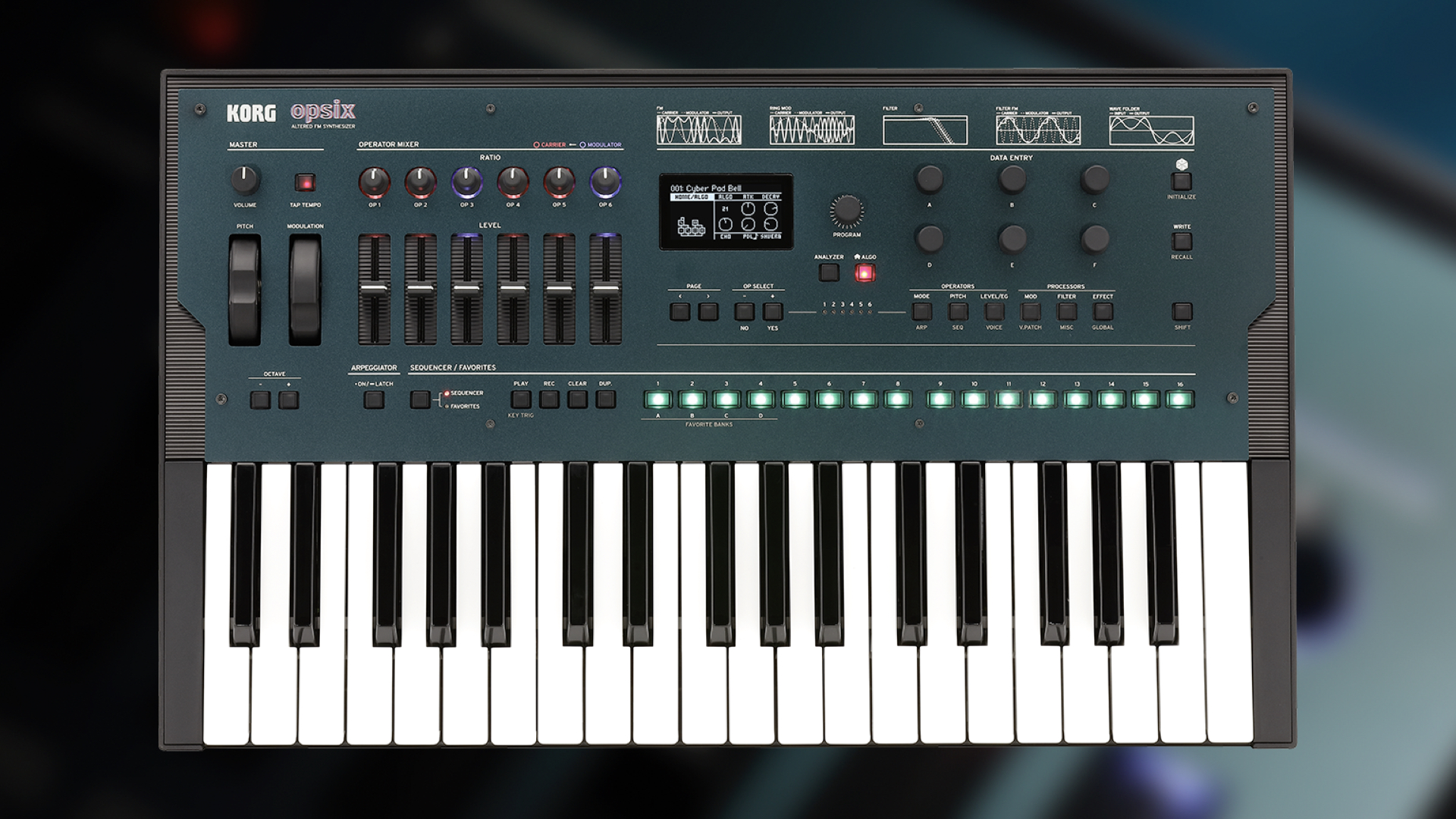Toggle sequencer step 3 button

point(726,400)
